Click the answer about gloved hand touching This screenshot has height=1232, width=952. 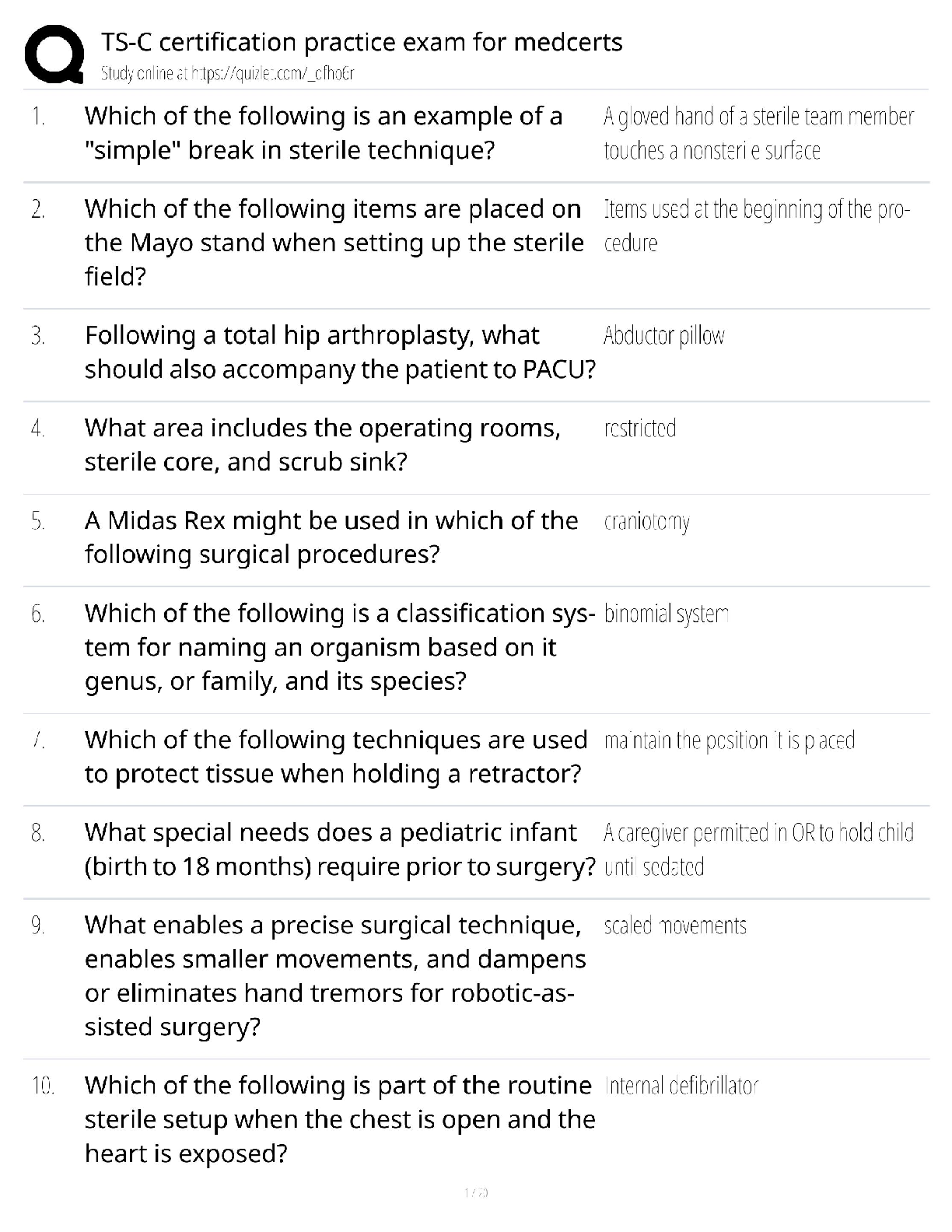tap(758, 133)
